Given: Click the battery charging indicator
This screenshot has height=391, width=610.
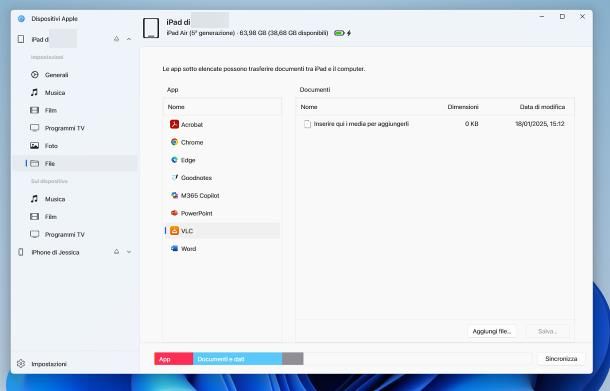Looking at the screenshot, I should [342, 33].
